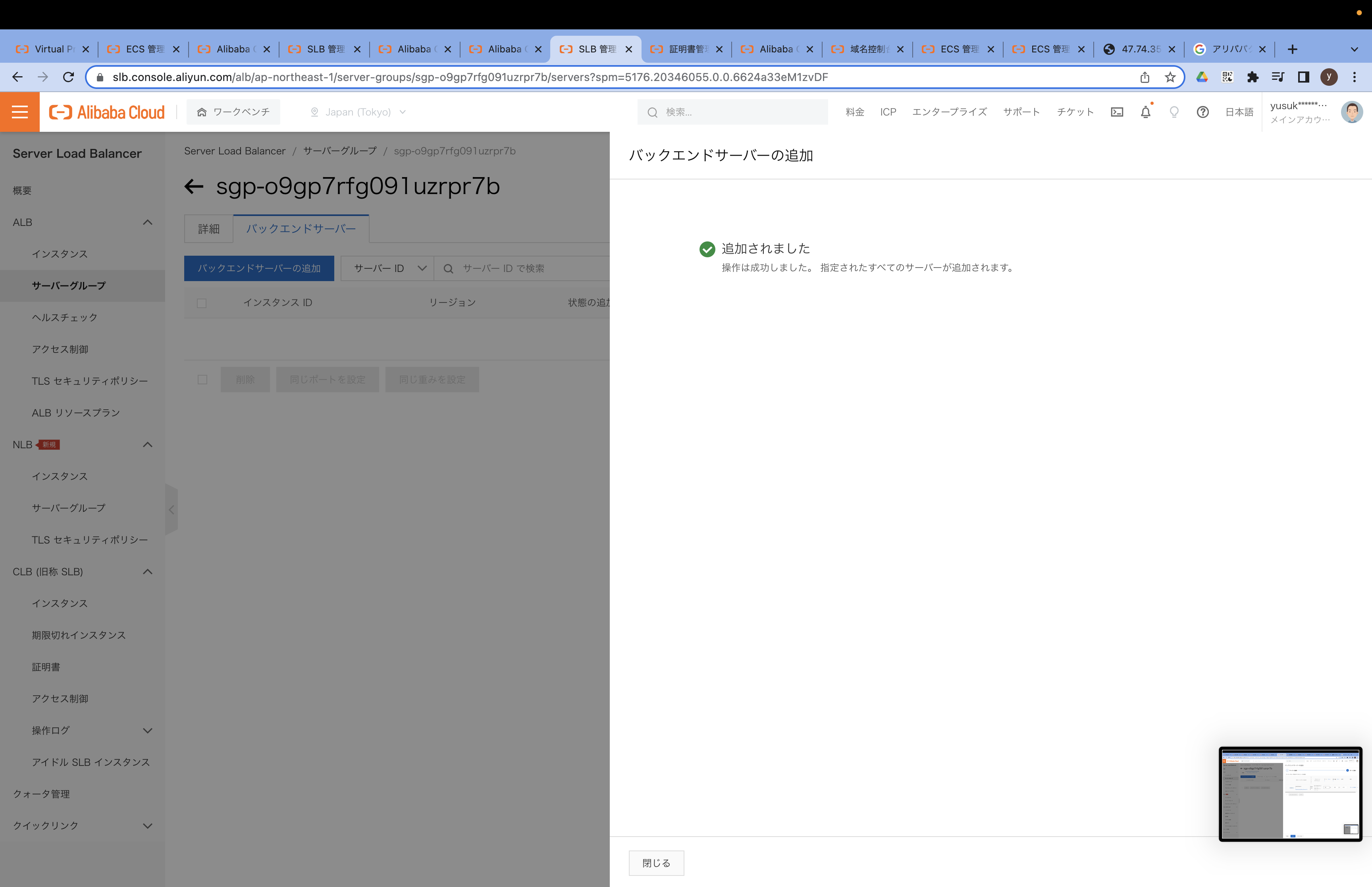Open help via the question mark icon
This screenshot has width=1372, height=887.
click(x=1203, y=112)
